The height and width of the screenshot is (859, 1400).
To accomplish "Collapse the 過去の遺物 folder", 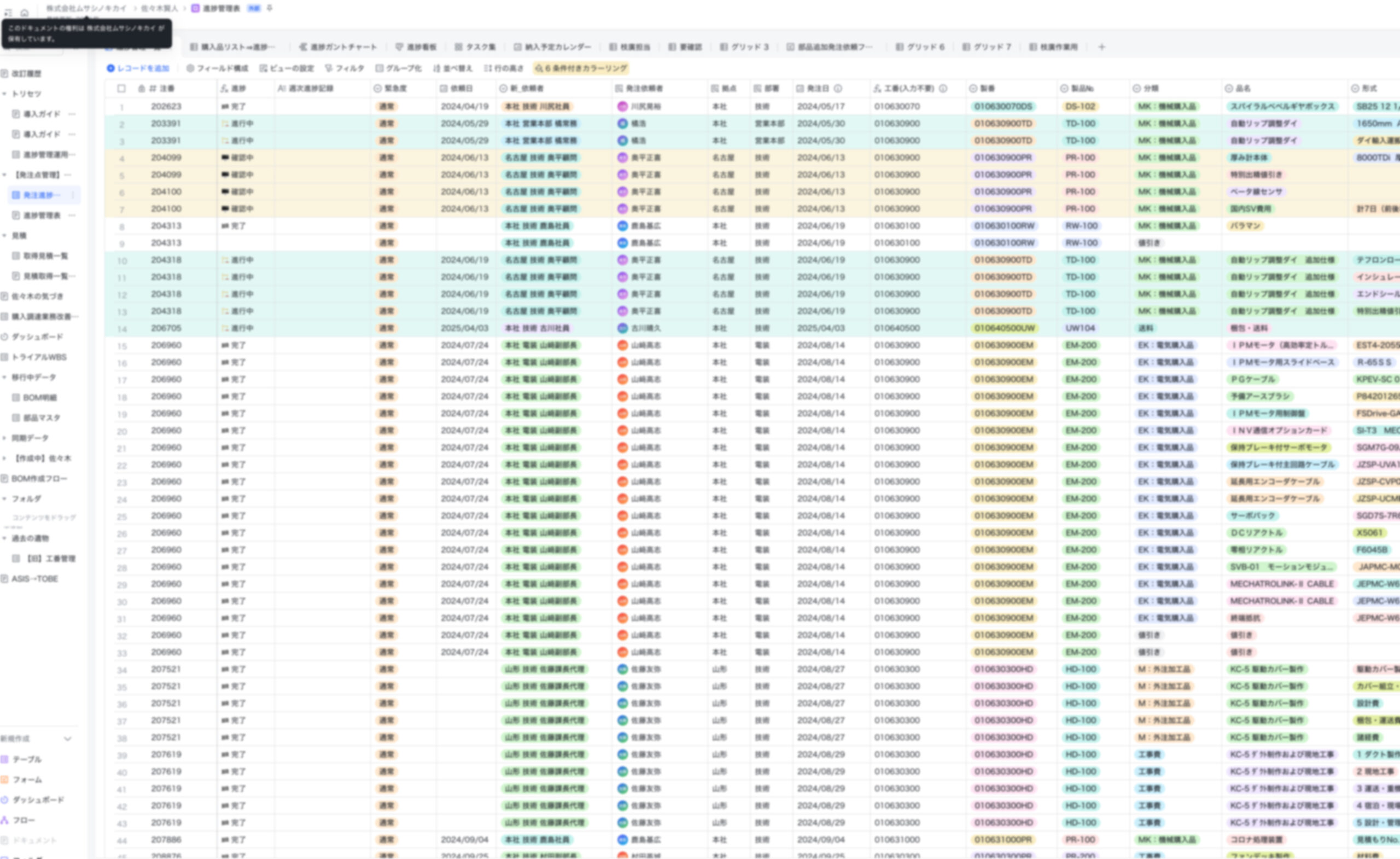I will coord(4,538).
